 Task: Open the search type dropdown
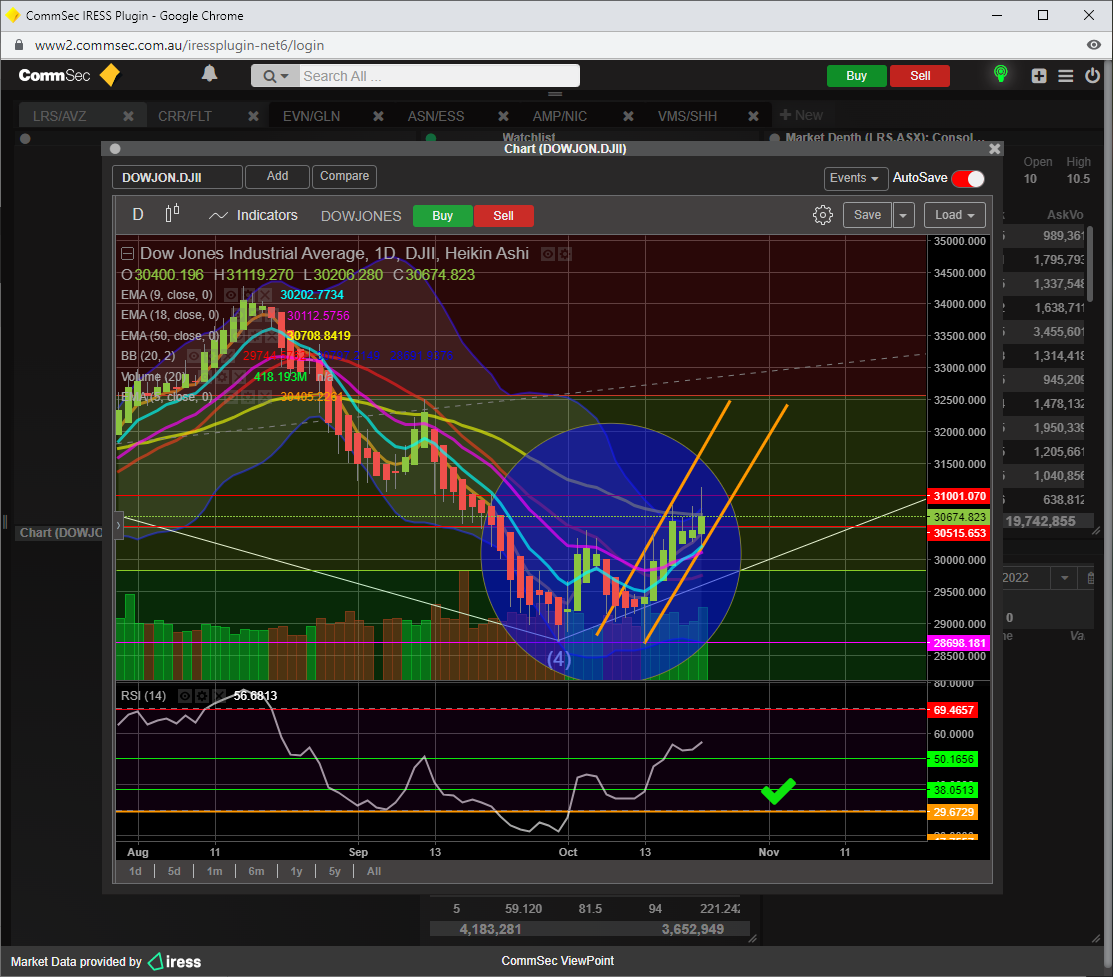coord(276,76)
